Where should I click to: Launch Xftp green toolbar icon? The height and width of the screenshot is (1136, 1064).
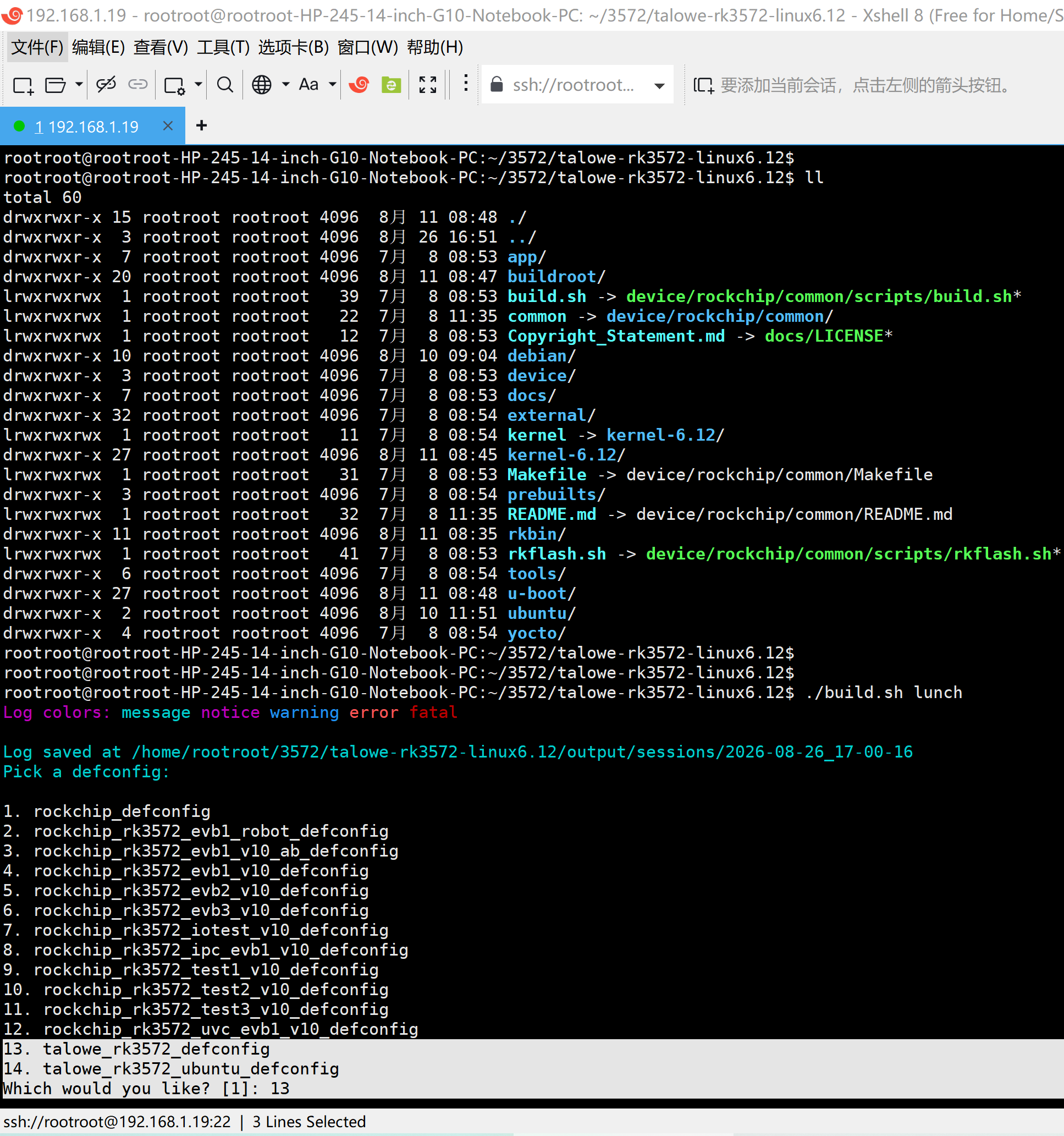tap(391, 85)
